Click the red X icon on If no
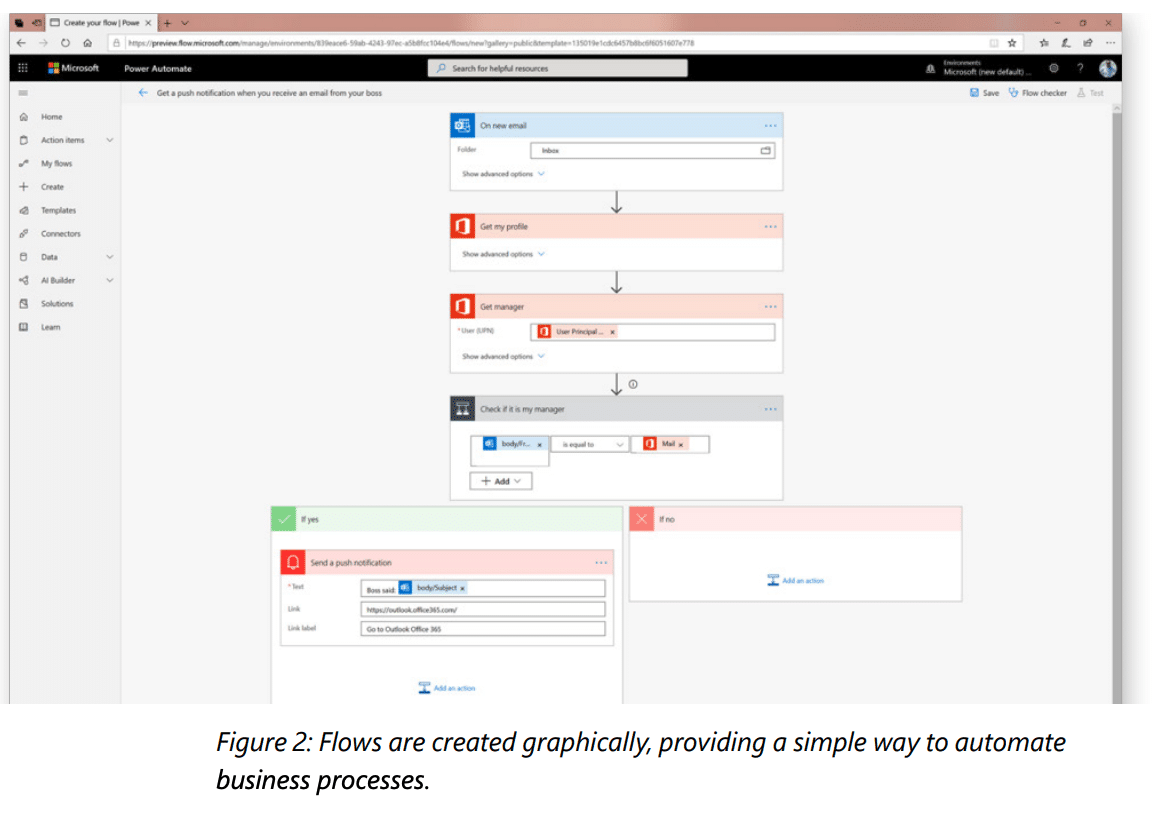 pyautogui.click(x=641, y=519)
